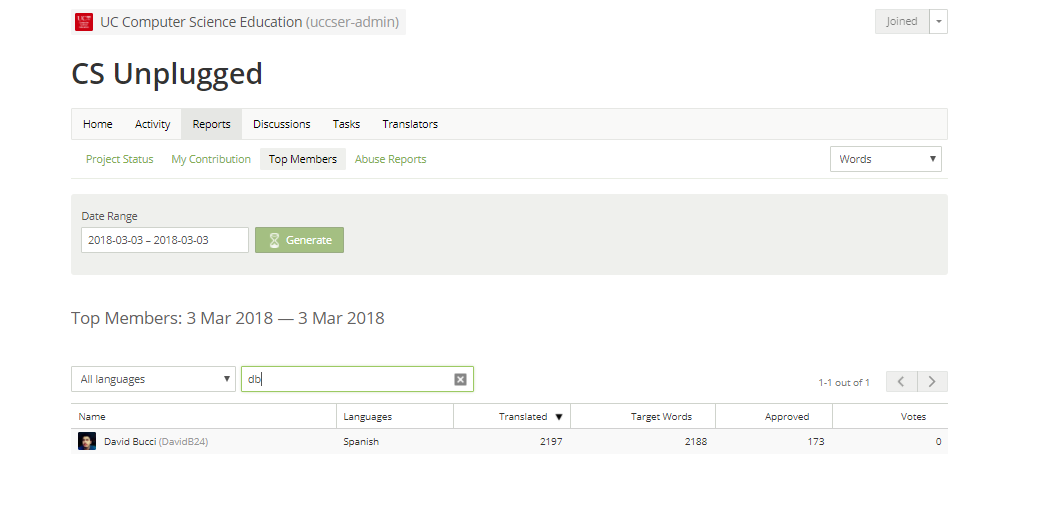Open the Abuse Reports link
Image resolution: width=1057 pixels, height=508 pixels.
(390, 159)
